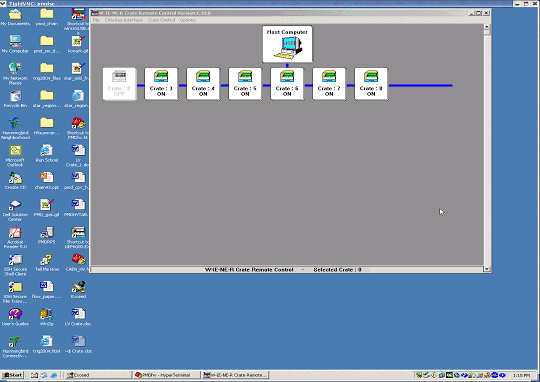Click the Crate 4 ON crate icon
Screen dimensions: 540x382
[x=203, y=84]
